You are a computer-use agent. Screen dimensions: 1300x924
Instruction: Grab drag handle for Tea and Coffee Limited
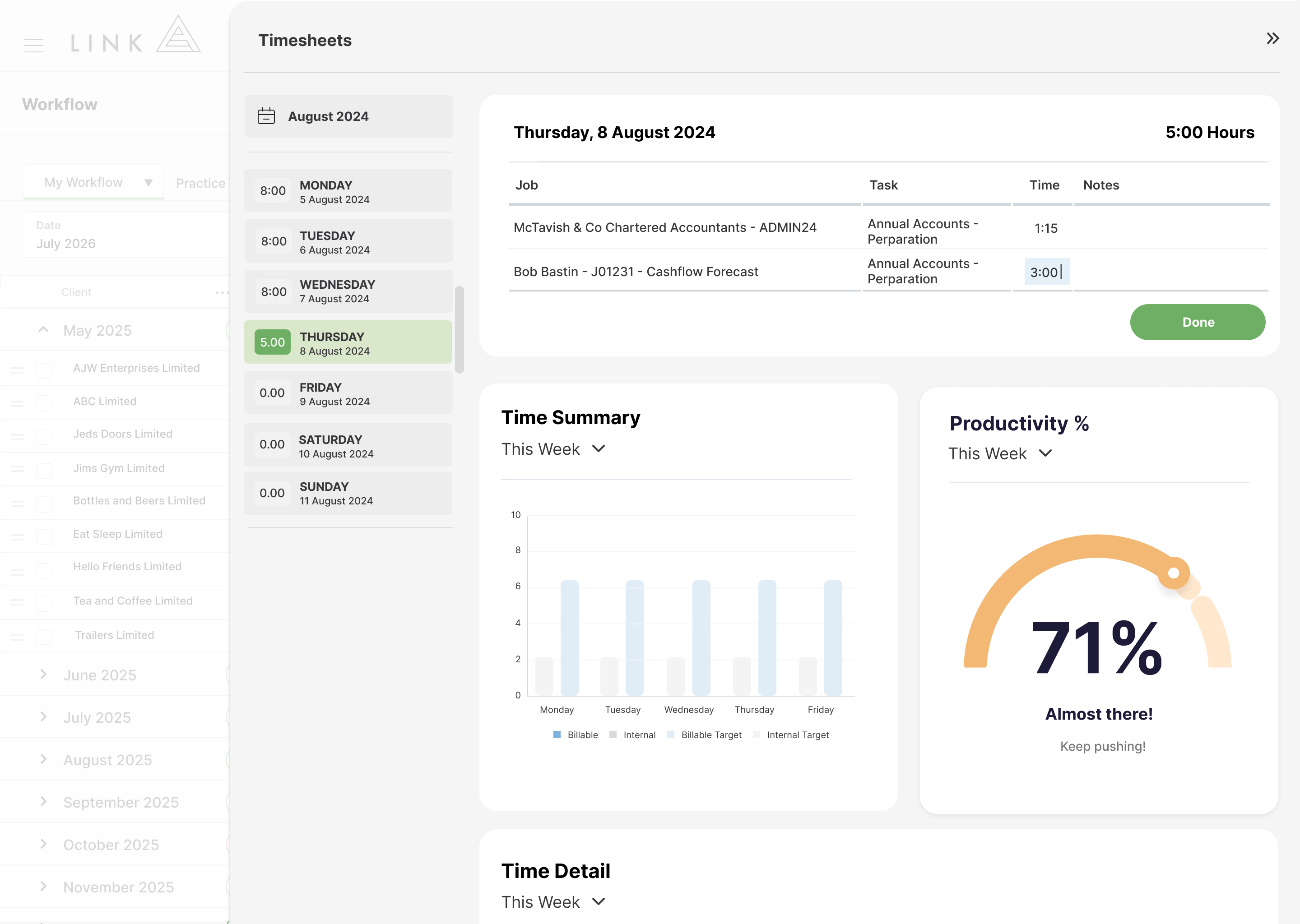point(17,601)
